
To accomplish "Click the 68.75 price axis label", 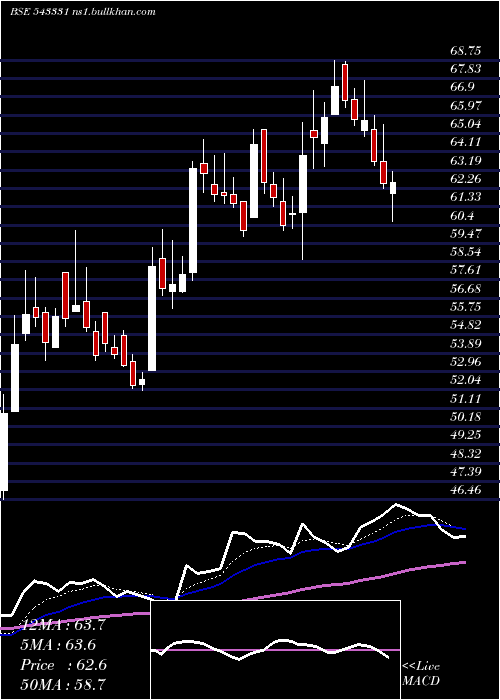I will [x=466, y=51].
